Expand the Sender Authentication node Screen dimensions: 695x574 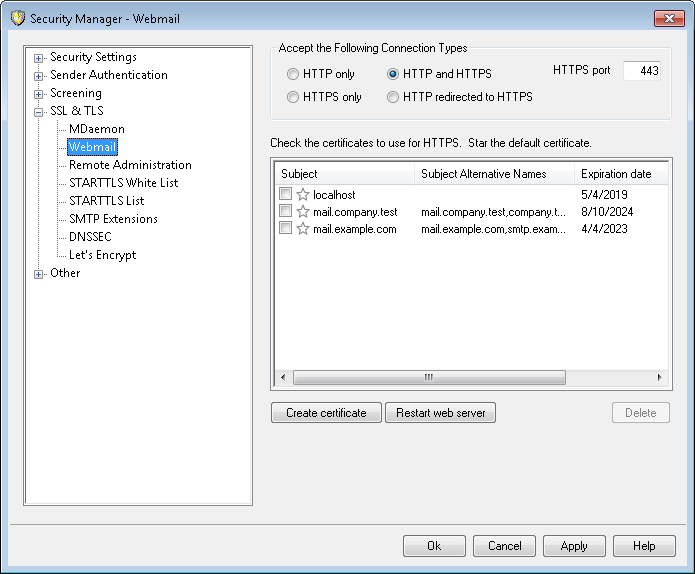[39, 76]
